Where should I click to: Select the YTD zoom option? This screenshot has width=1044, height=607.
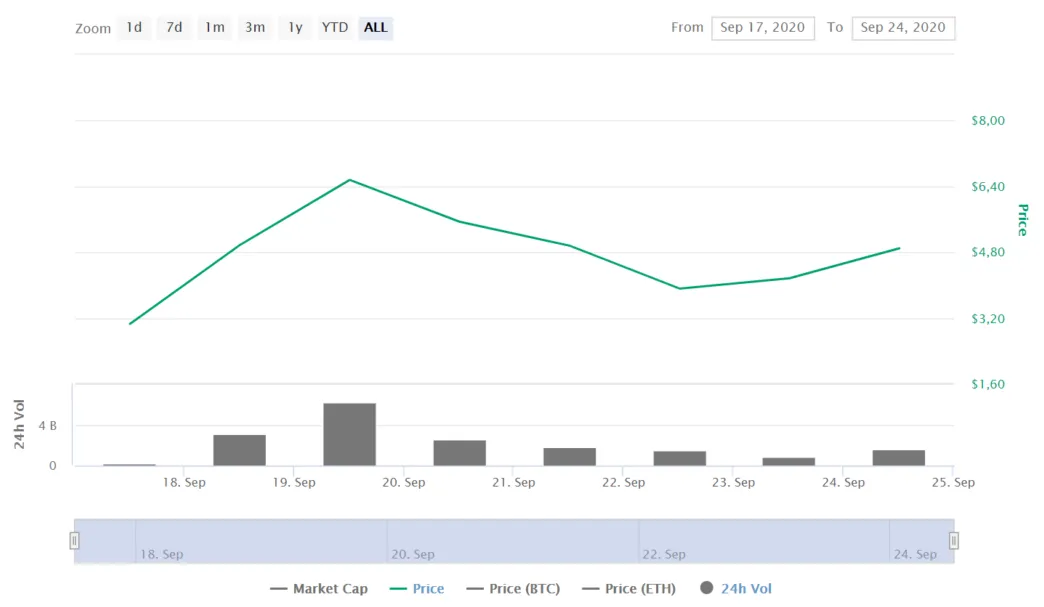[334, 28]
